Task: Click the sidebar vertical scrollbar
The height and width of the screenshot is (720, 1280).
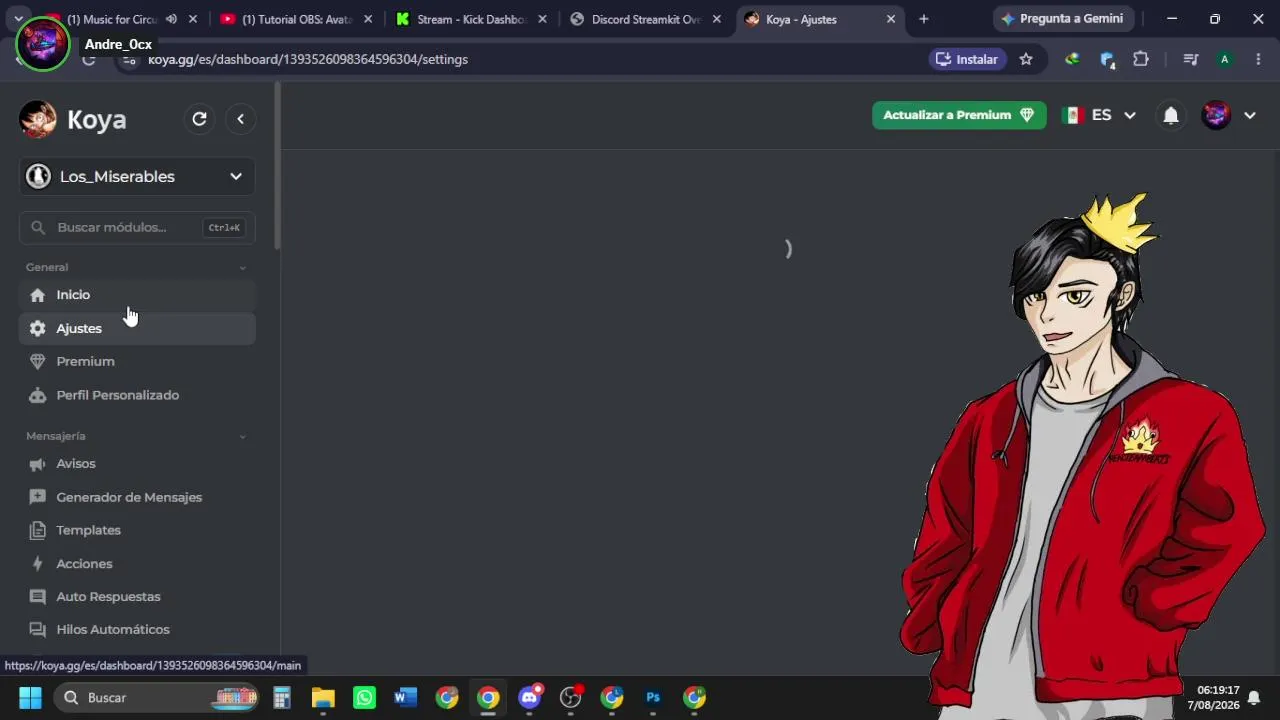Action: (278, 166)
